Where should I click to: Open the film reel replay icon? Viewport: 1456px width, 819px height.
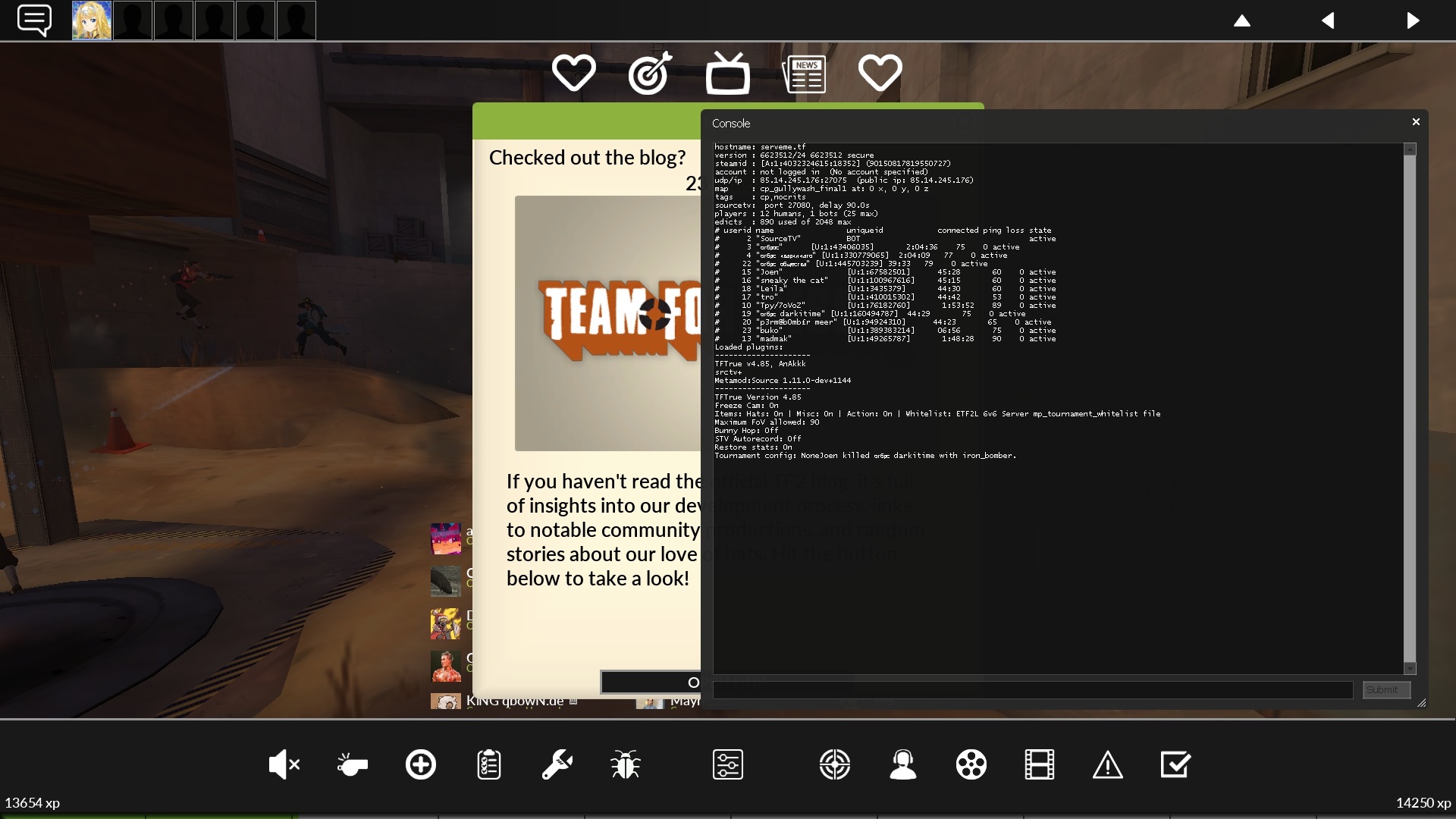coord(971,764)
